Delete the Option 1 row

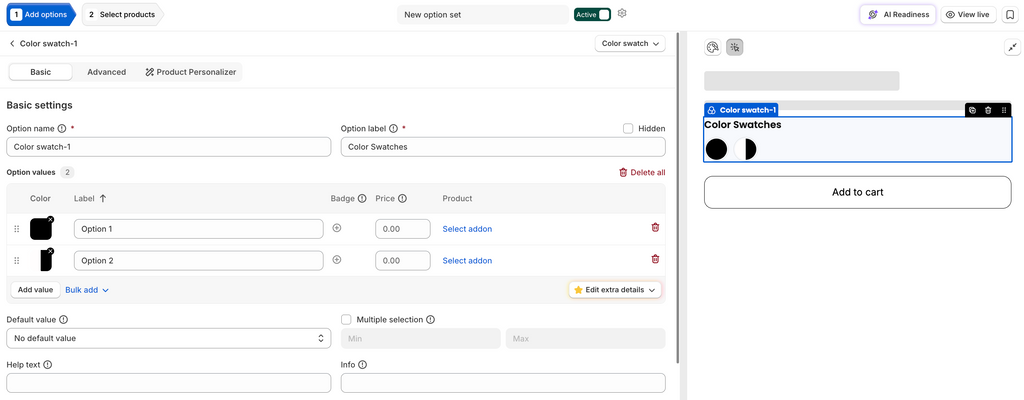point(655,227)
